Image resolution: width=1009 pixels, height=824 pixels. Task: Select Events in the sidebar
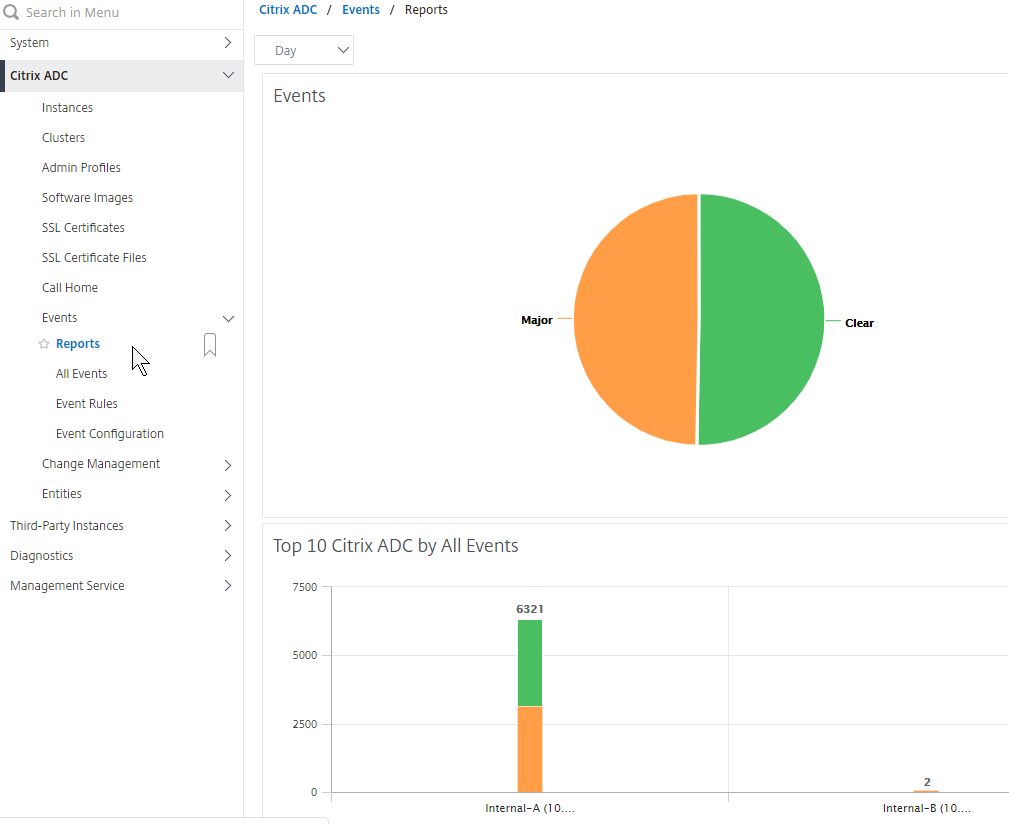pos(59,318)
